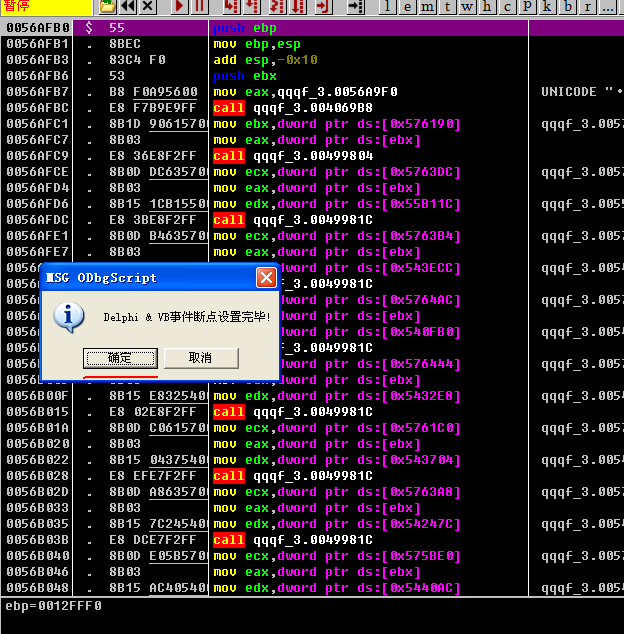Viewport: 624px width, 634px height.
Task: Open Call stack with 'k' button
Action: click(x=548, y=6)
